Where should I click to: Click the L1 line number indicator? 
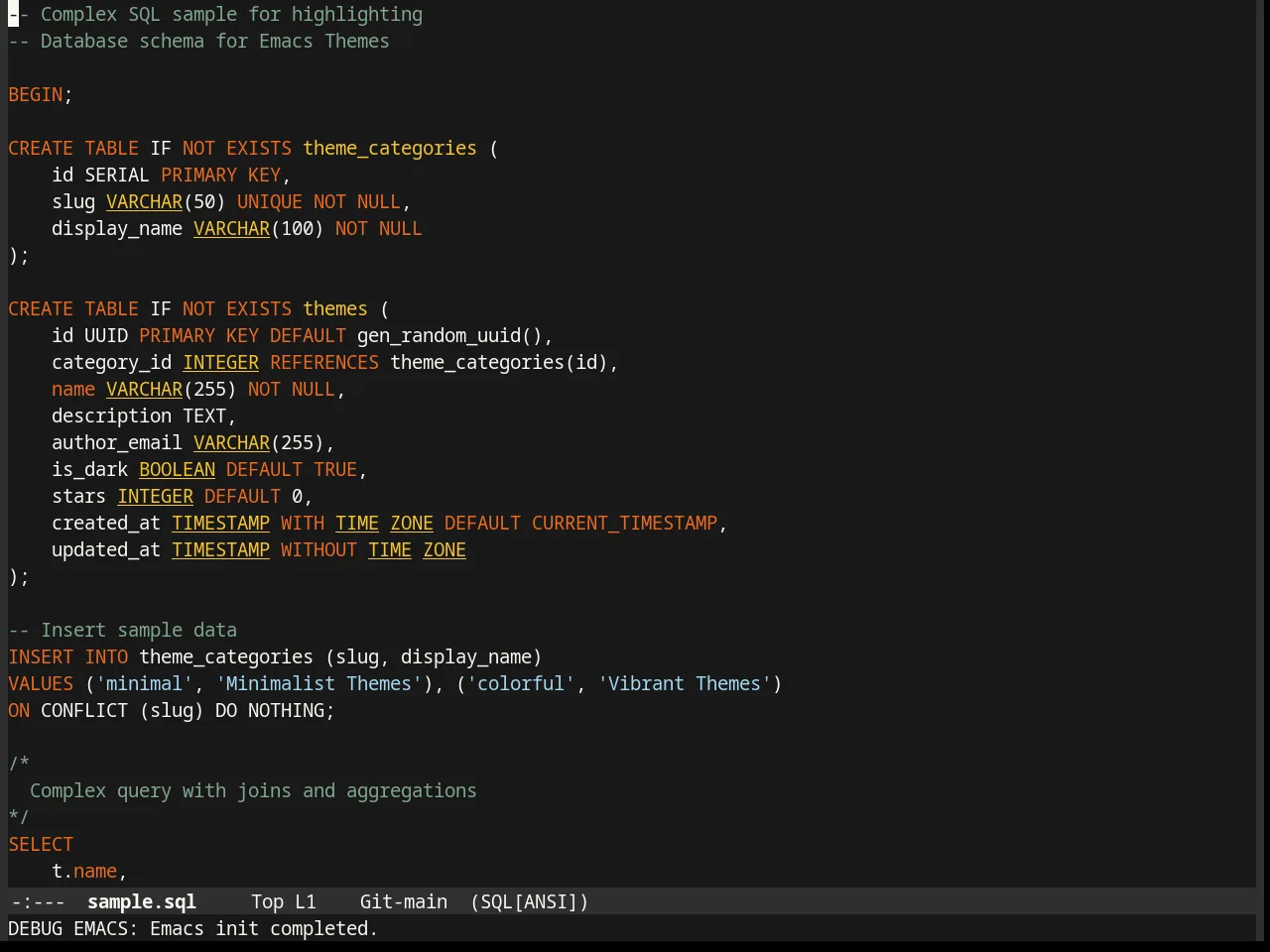(306, 901)
